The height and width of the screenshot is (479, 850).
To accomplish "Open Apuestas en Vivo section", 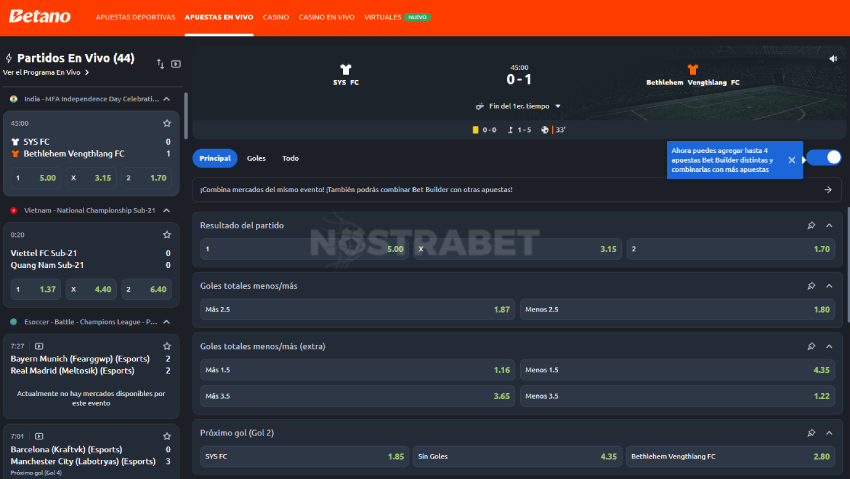I will [219, 17].
